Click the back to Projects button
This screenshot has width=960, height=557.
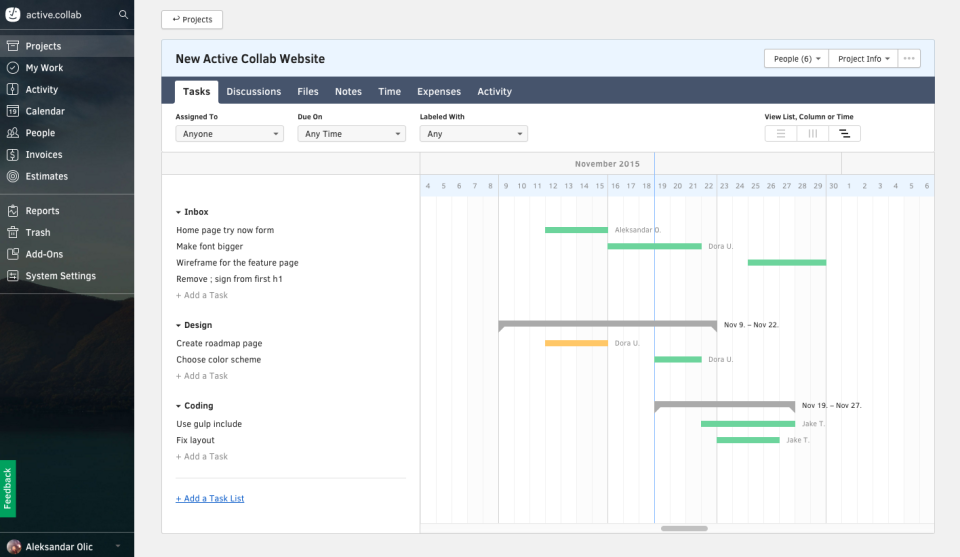[x=192, y=19]
